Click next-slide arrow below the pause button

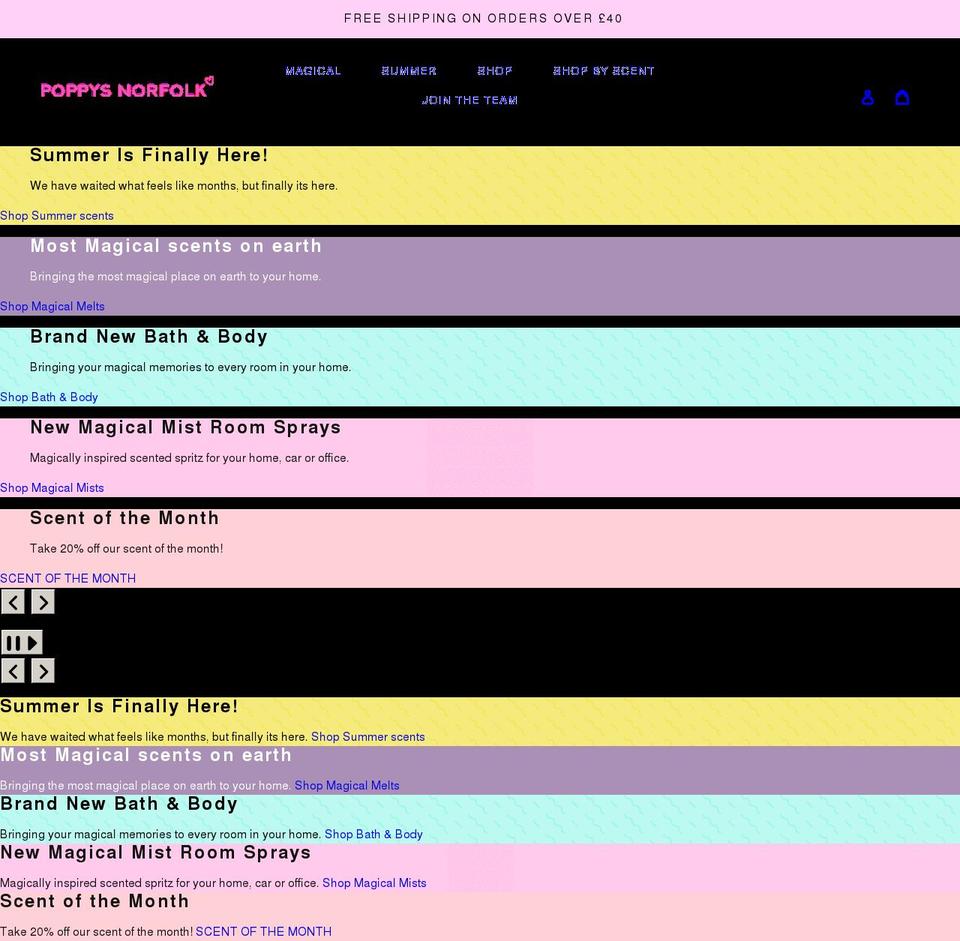43,671
